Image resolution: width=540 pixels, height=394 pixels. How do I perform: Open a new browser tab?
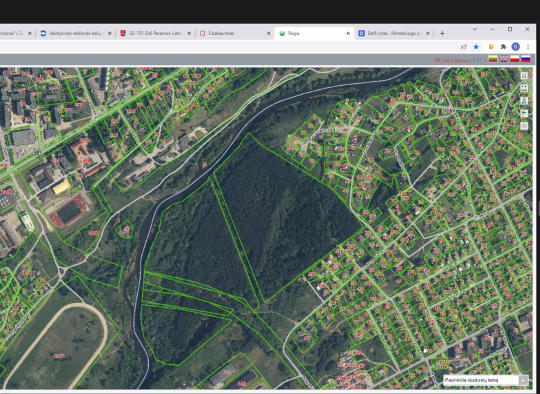click(x=442, y=33)
